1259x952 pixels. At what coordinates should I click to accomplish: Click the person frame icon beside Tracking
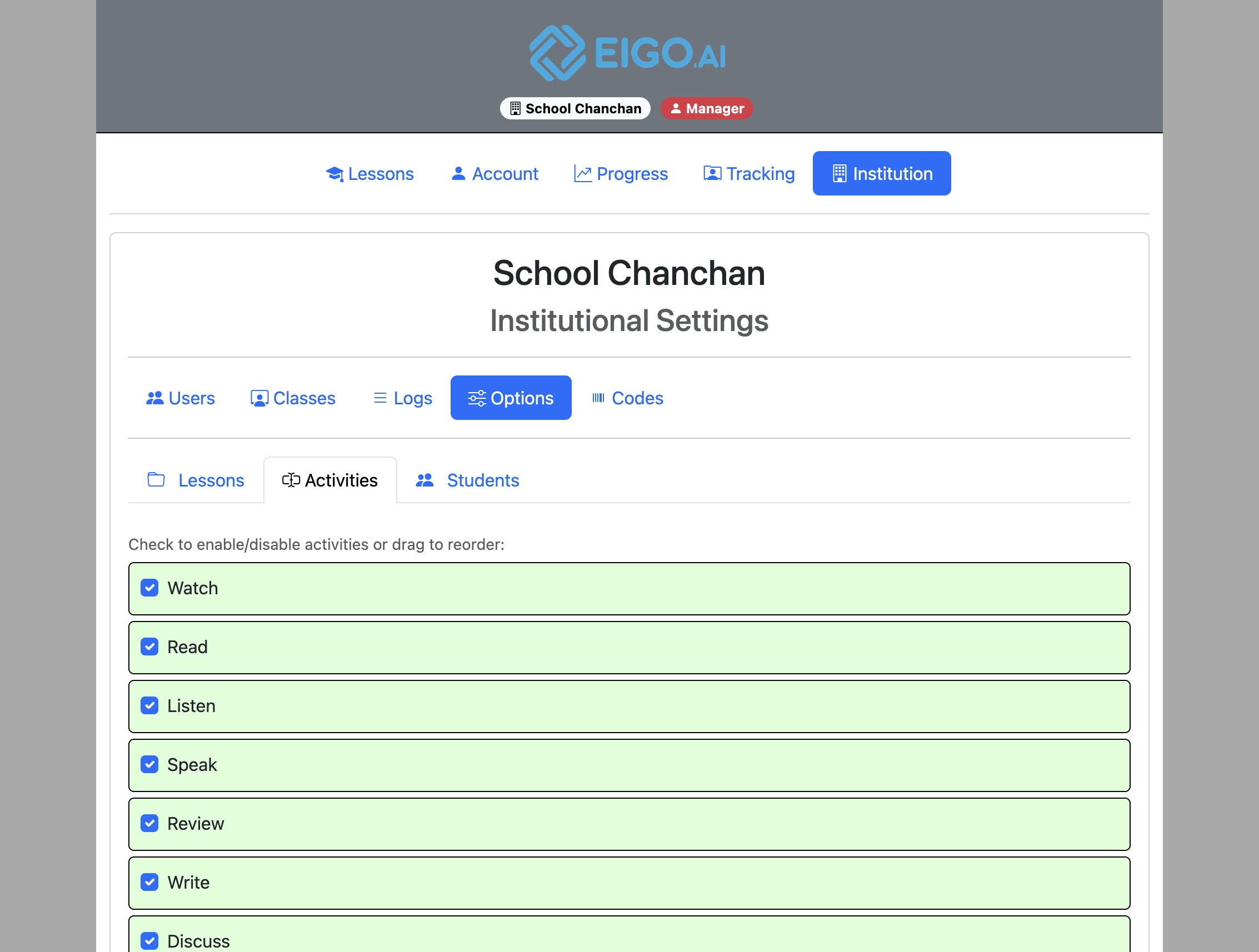(713, 173)
